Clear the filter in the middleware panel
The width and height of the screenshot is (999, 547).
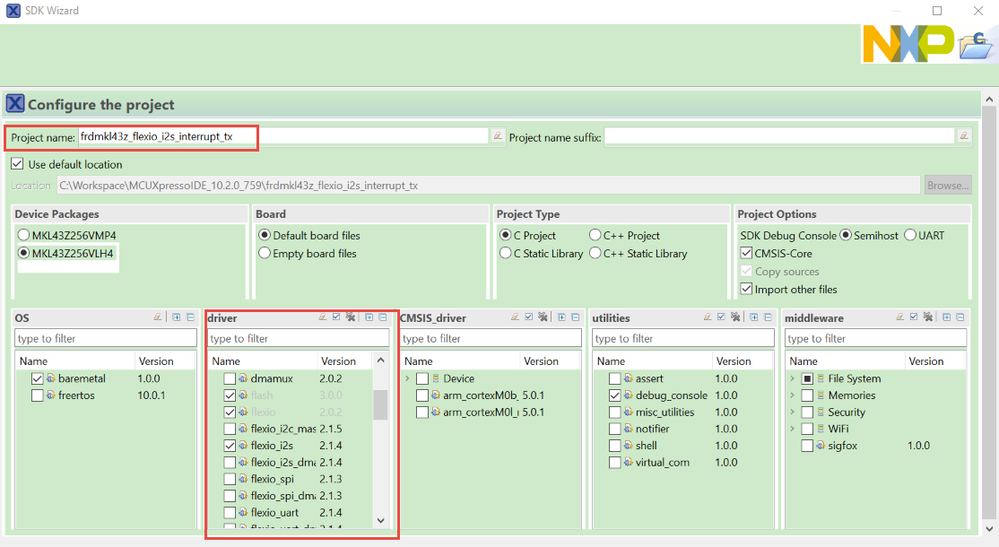pyautogui.click(x=900, y=316)
